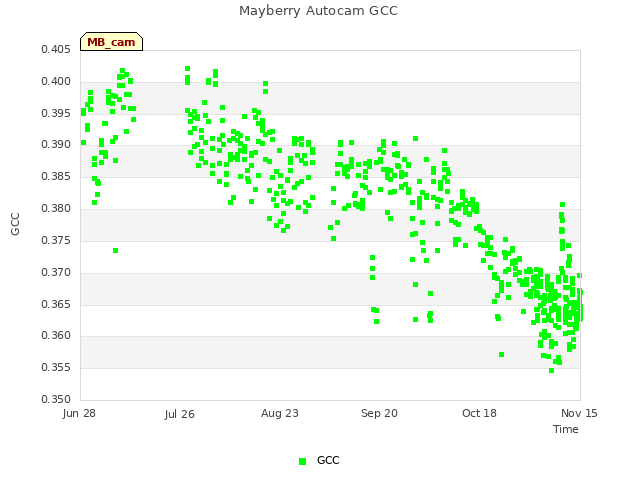Click the Jul 26 axis label
The width and height of the screenshot is (640, 480).
click(x=180, y=414)
